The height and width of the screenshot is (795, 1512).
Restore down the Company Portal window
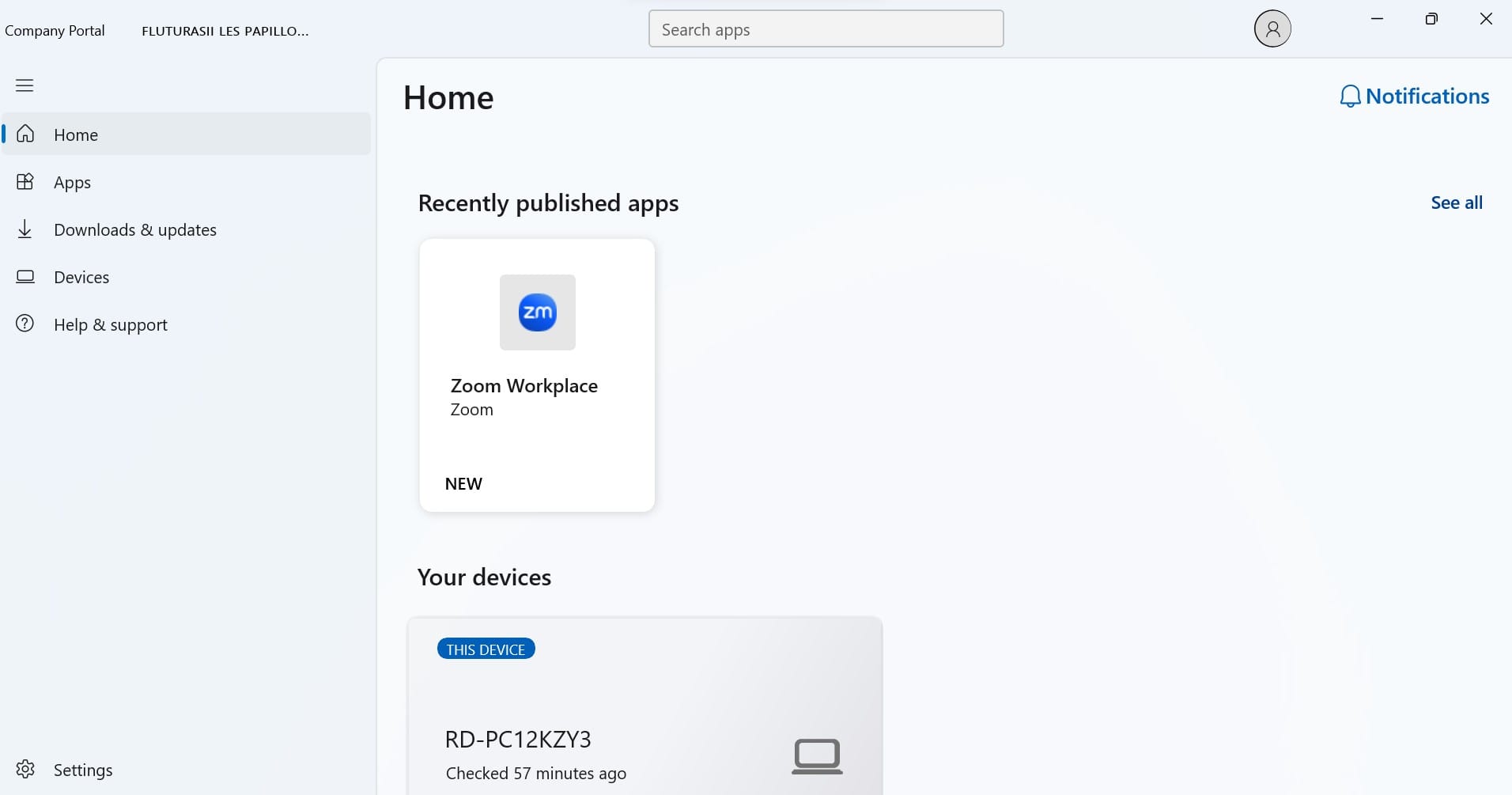click(x=1431, y=19)
